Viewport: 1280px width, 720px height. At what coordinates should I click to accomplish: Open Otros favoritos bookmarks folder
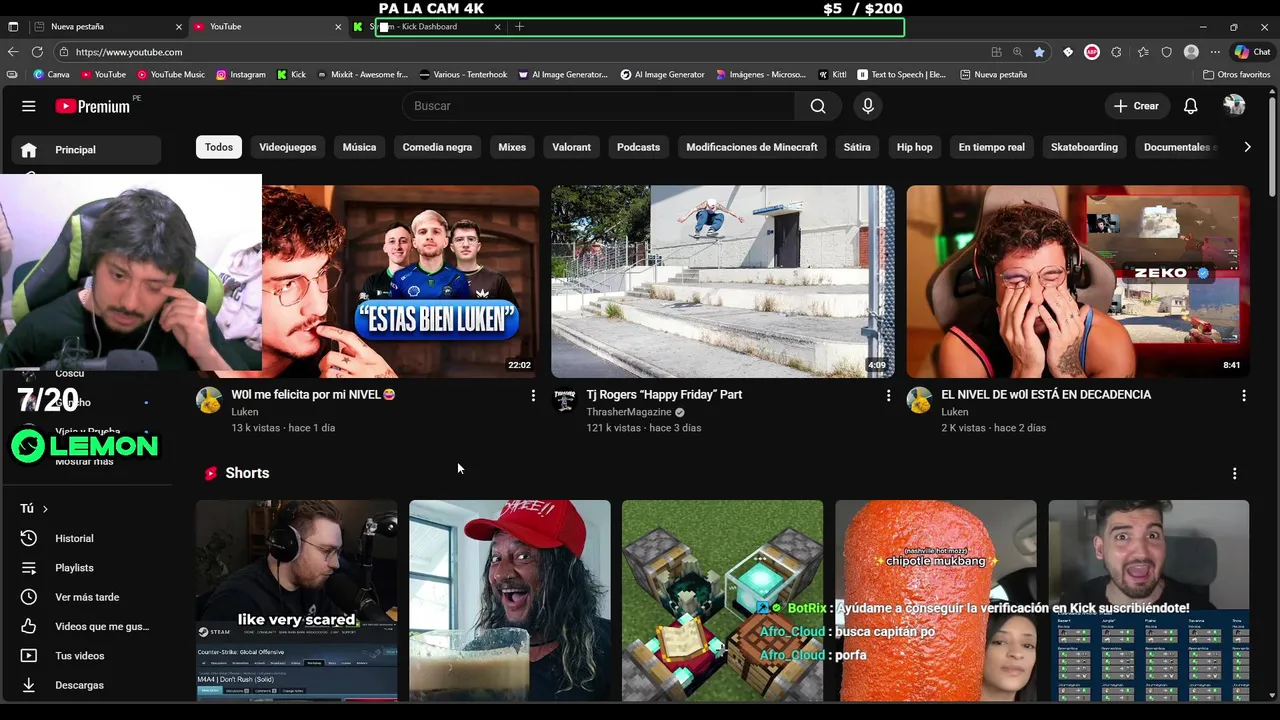pyautogui.click(x=1236, y=74)
